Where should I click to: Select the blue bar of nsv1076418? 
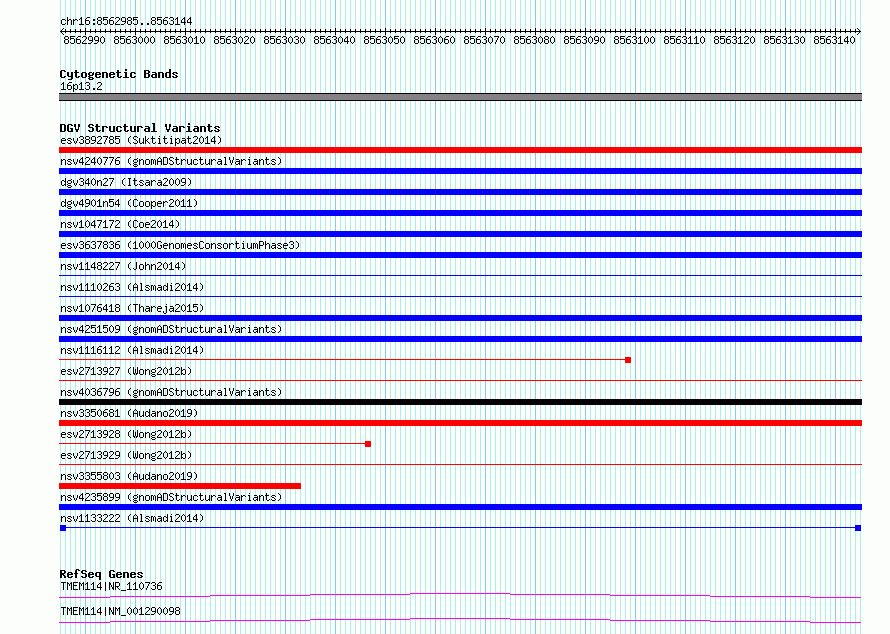pos(460,318)
